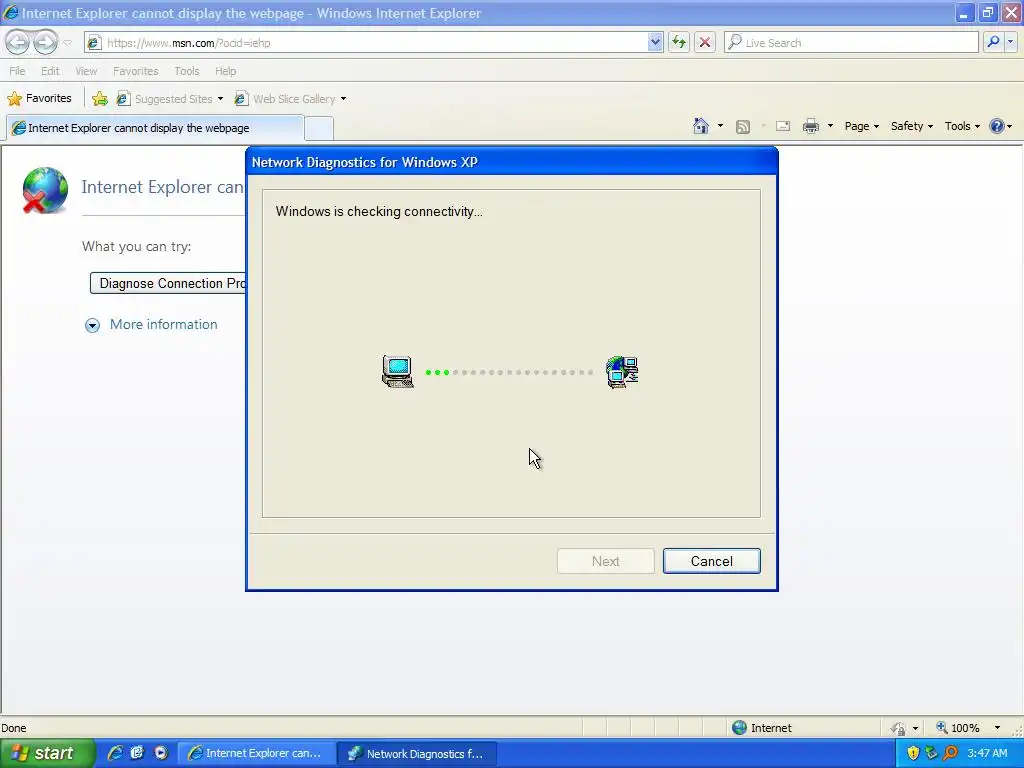
Task: Expand More information section
Action: pos(93,325)
